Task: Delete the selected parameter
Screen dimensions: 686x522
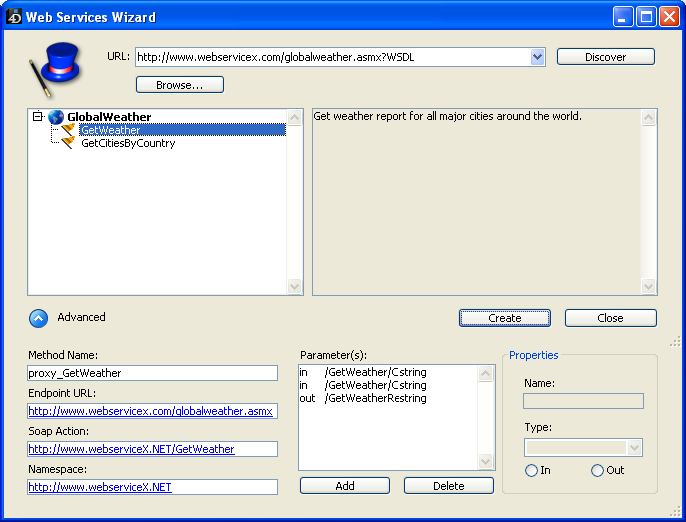Action: click(448, 486)
